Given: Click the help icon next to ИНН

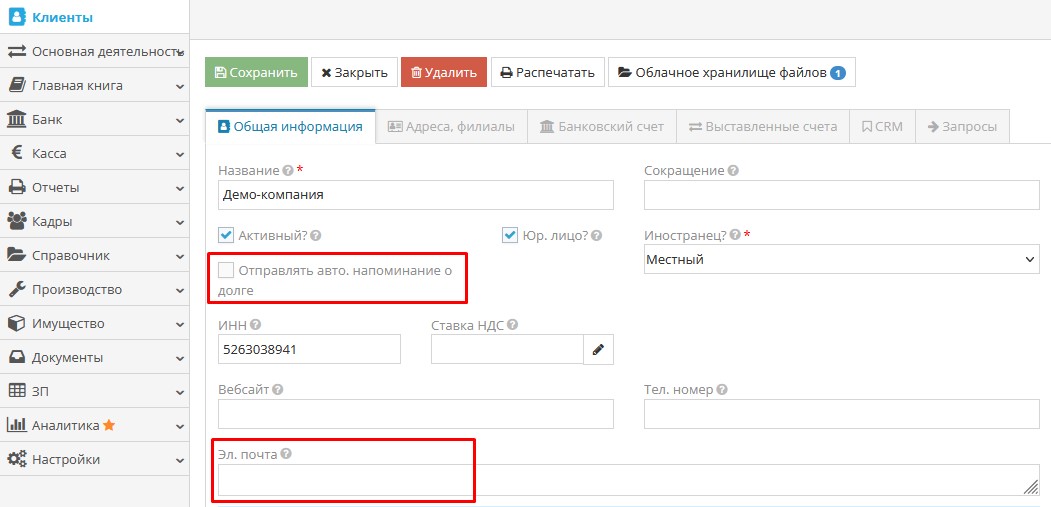Looking at the screenshot, I should tap(255, 325).
